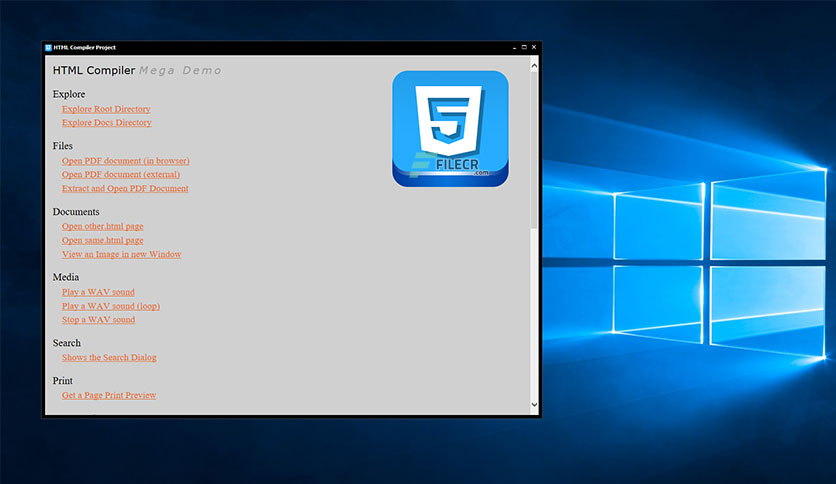Click the Documents section heading
Image resolution: width=836 pixels, height=484 pixels.
pos(76,212)
